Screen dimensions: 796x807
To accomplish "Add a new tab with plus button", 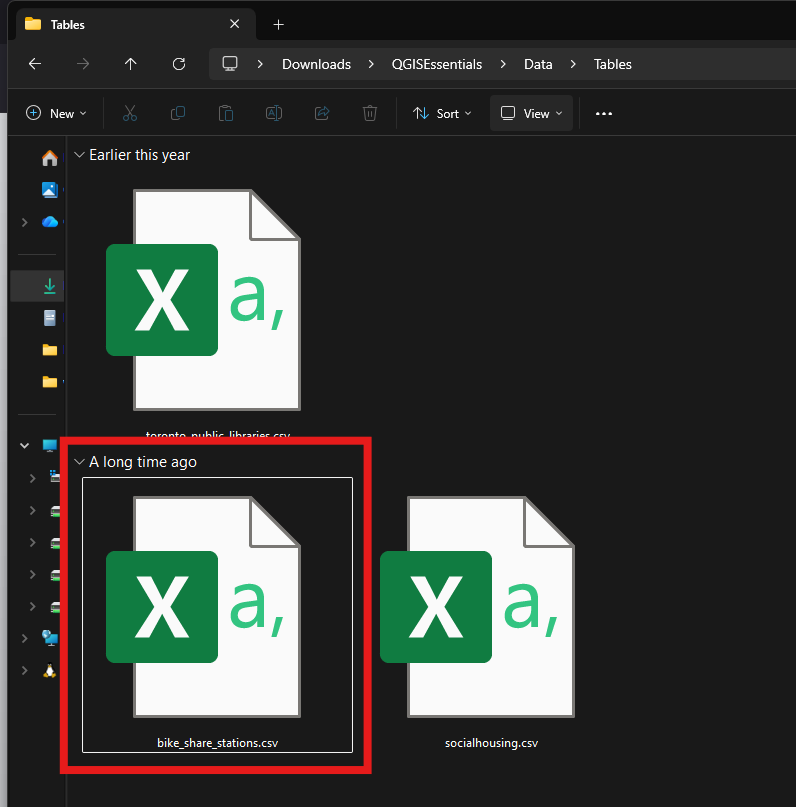I will [x=278, y=24].
